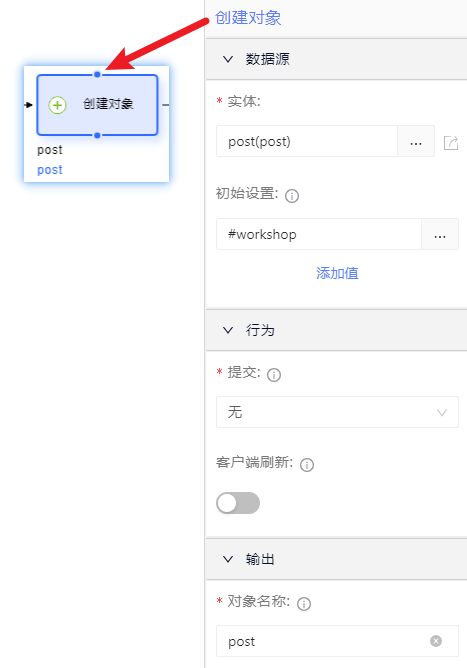The height and width of the screenshot is (668, 467).
Task: Select the 创建对象 node on the canvas
Action: click(97, 105)
